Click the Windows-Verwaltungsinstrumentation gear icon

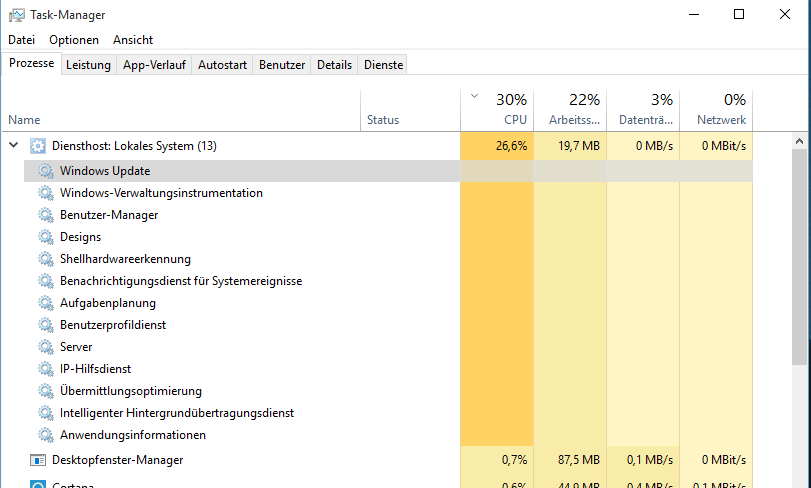(46, 193)
